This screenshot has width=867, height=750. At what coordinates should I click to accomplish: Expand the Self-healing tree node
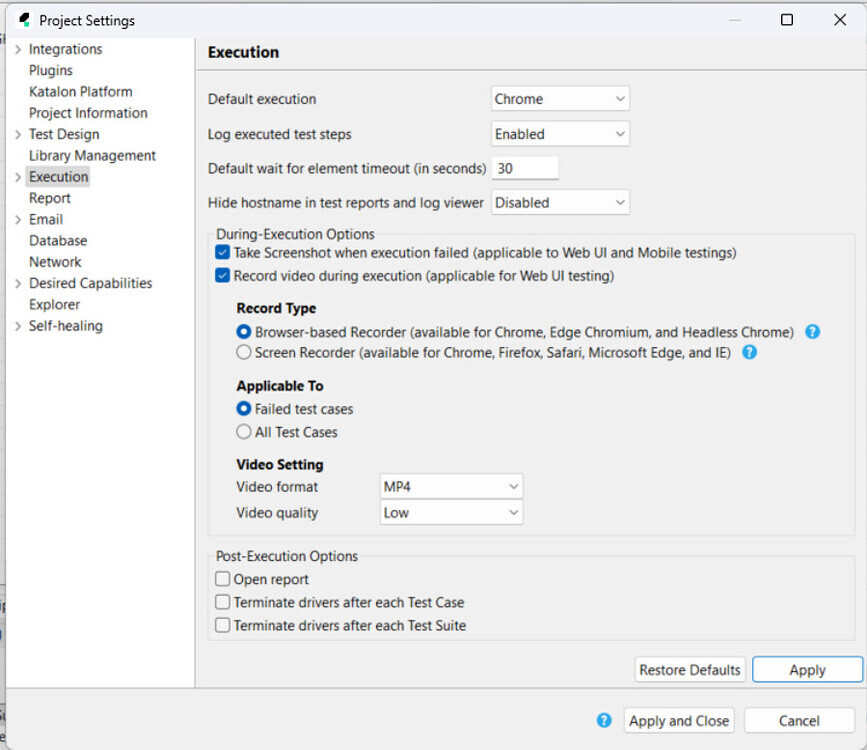(18, 326)
